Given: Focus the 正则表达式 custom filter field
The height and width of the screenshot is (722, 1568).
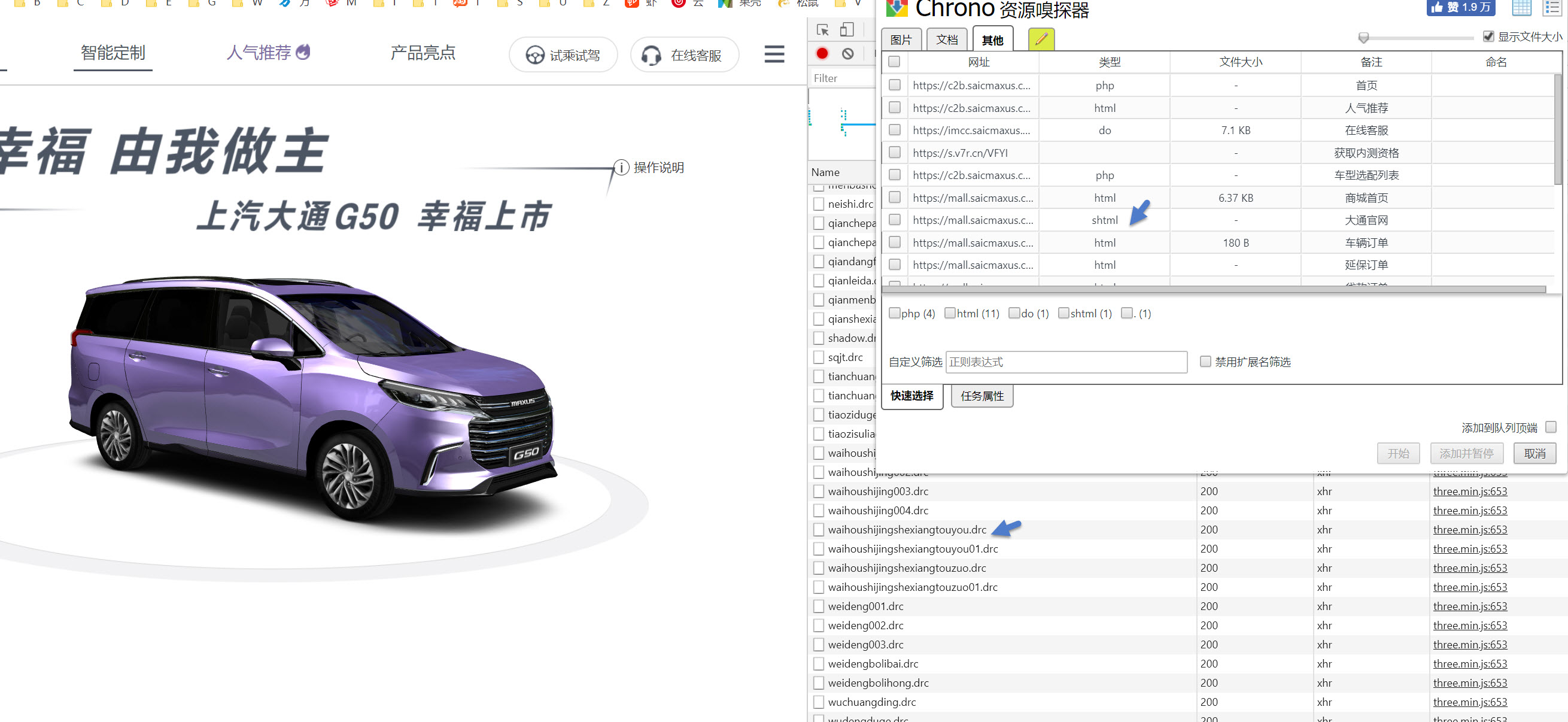Looking at the screenshot, I should point(1066,362).
